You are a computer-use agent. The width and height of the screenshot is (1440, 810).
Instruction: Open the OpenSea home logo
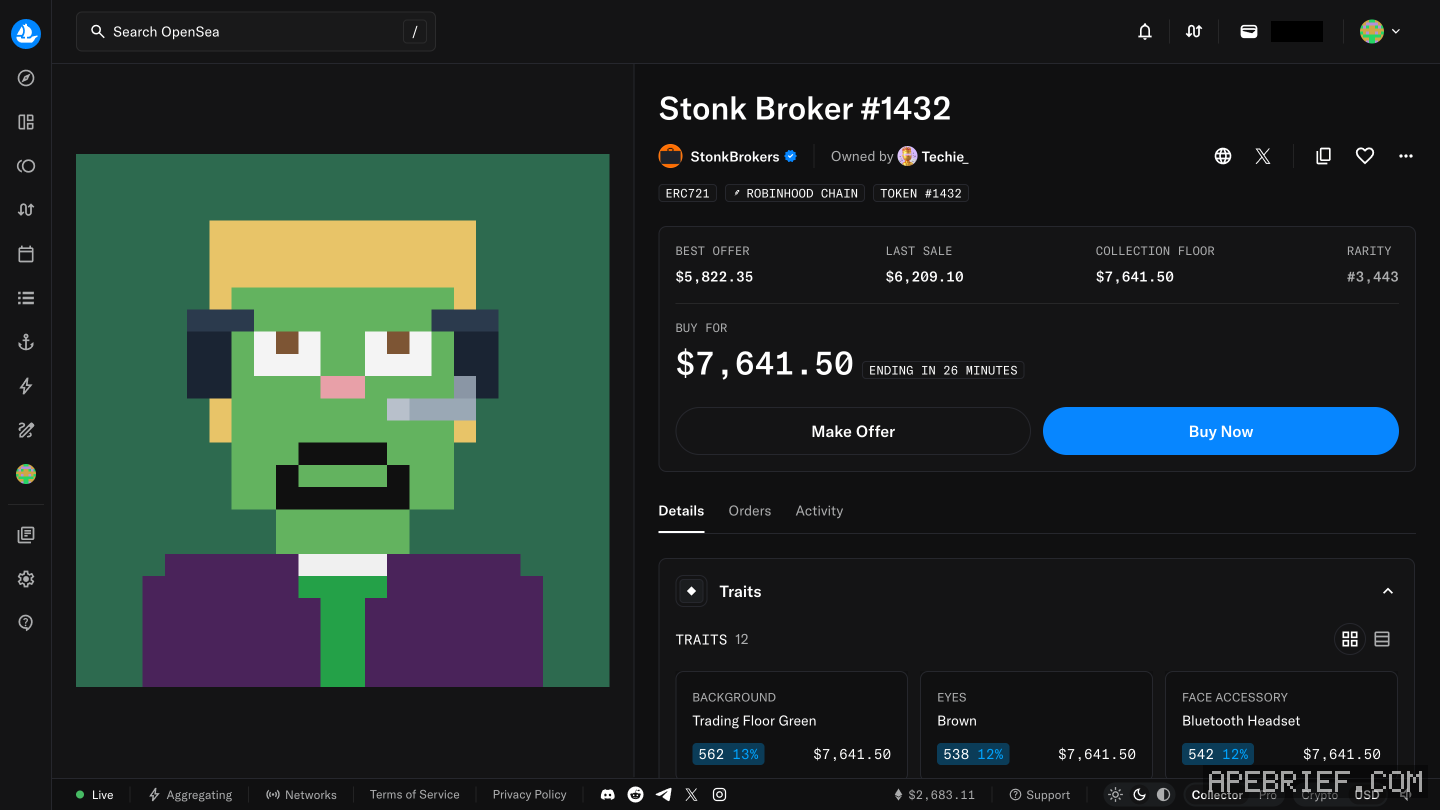(26, 33)
